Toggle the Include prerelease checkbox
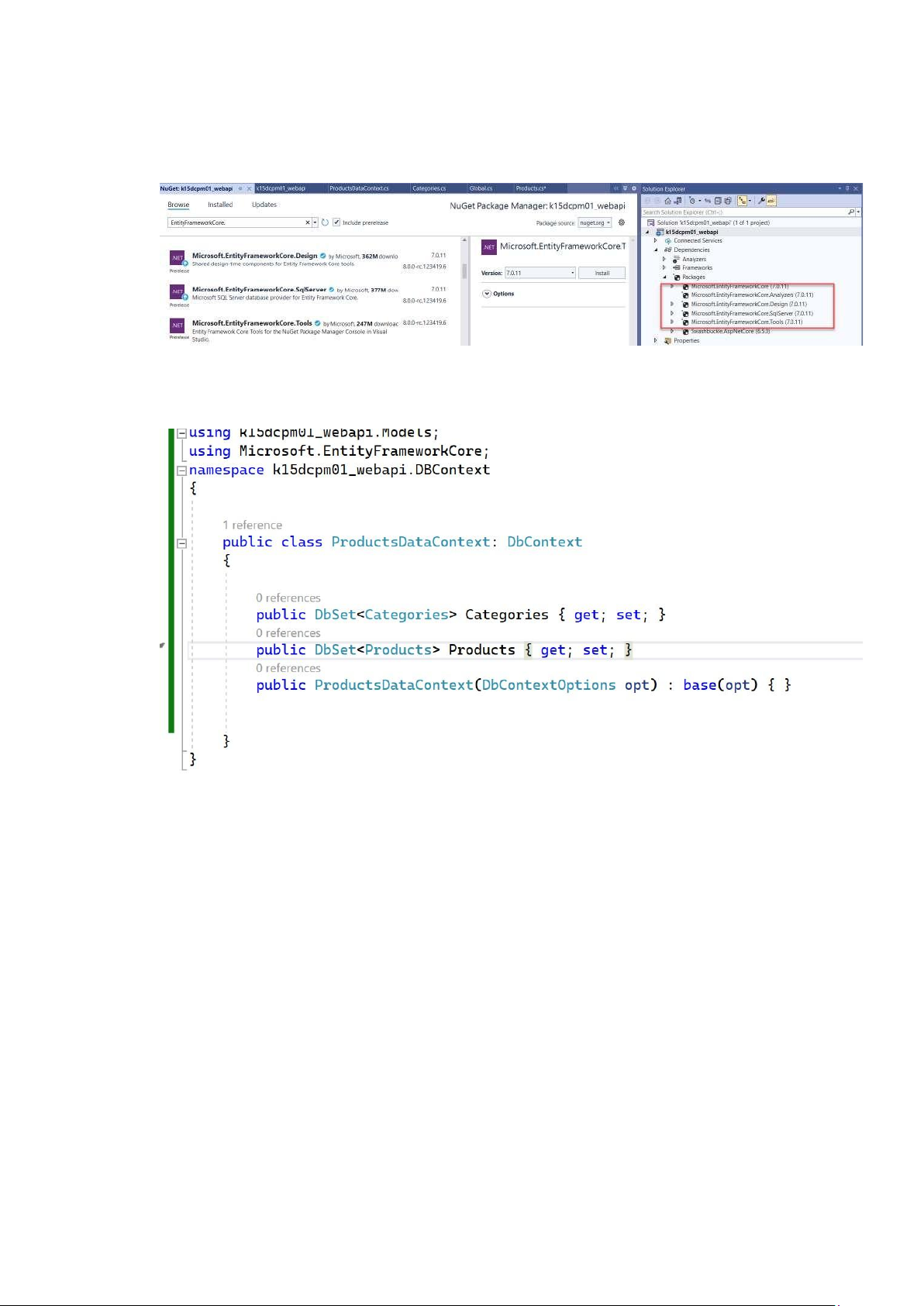 pos(336,222)
